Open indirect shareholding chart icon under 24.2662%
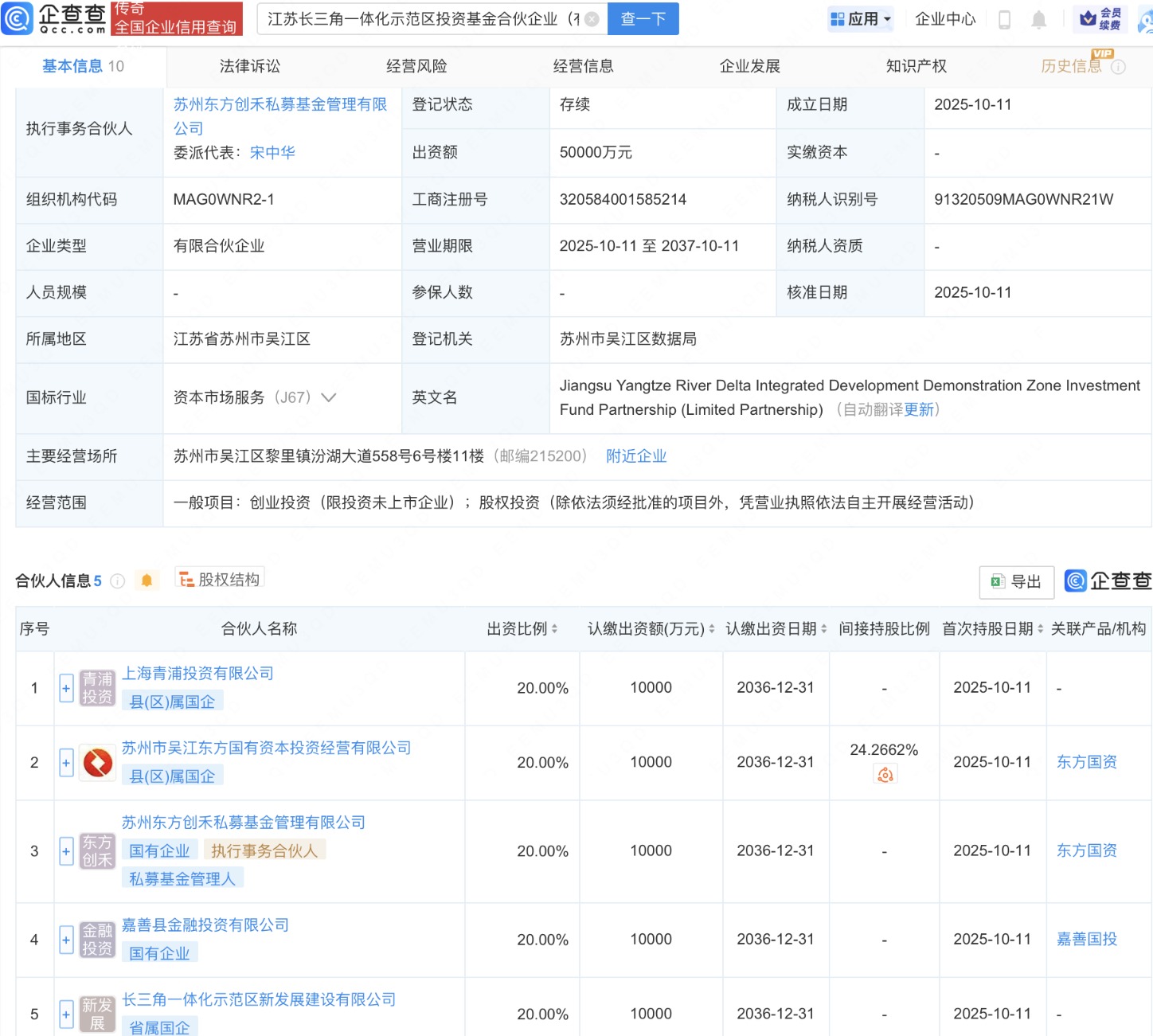1153x1036 pixels. tap(885, 774)
